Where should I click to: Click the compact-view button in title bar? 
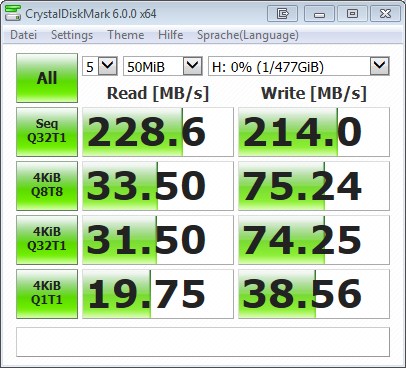click(x=282, y=14)
